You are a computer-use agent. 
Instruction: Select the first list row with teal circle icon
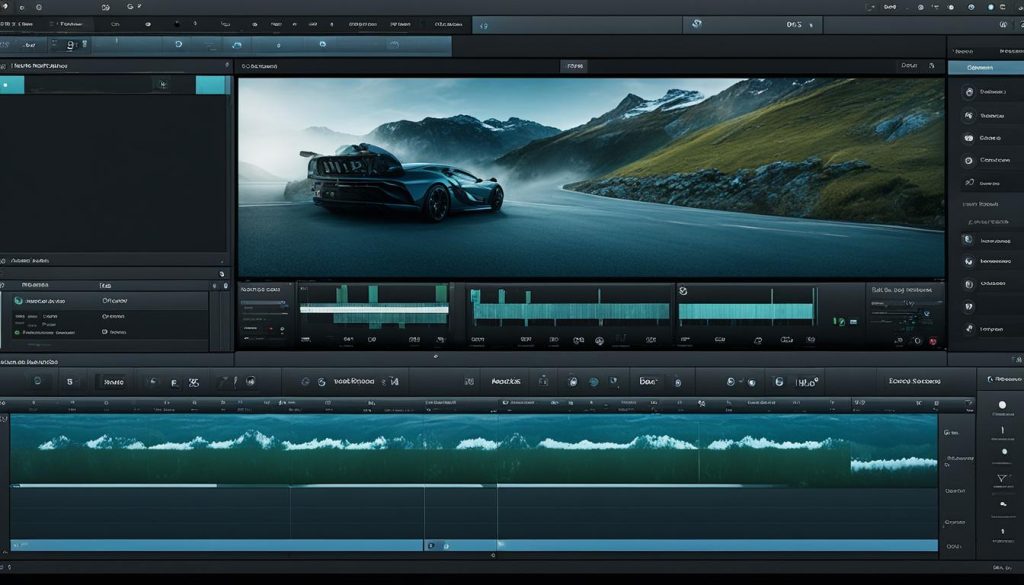[x=108, y=301]
